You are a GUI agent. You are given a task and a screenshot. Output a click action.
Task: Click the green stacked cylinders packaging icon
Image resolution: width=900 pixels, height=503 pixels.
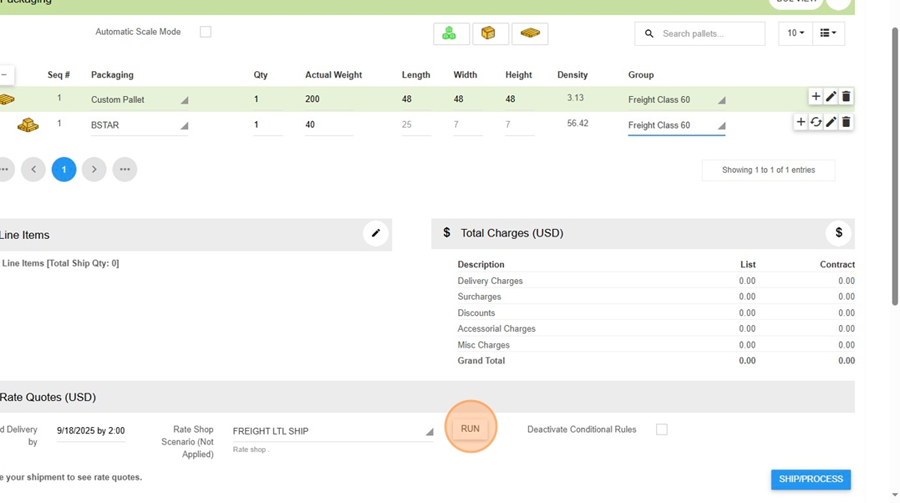pos(450,34)
